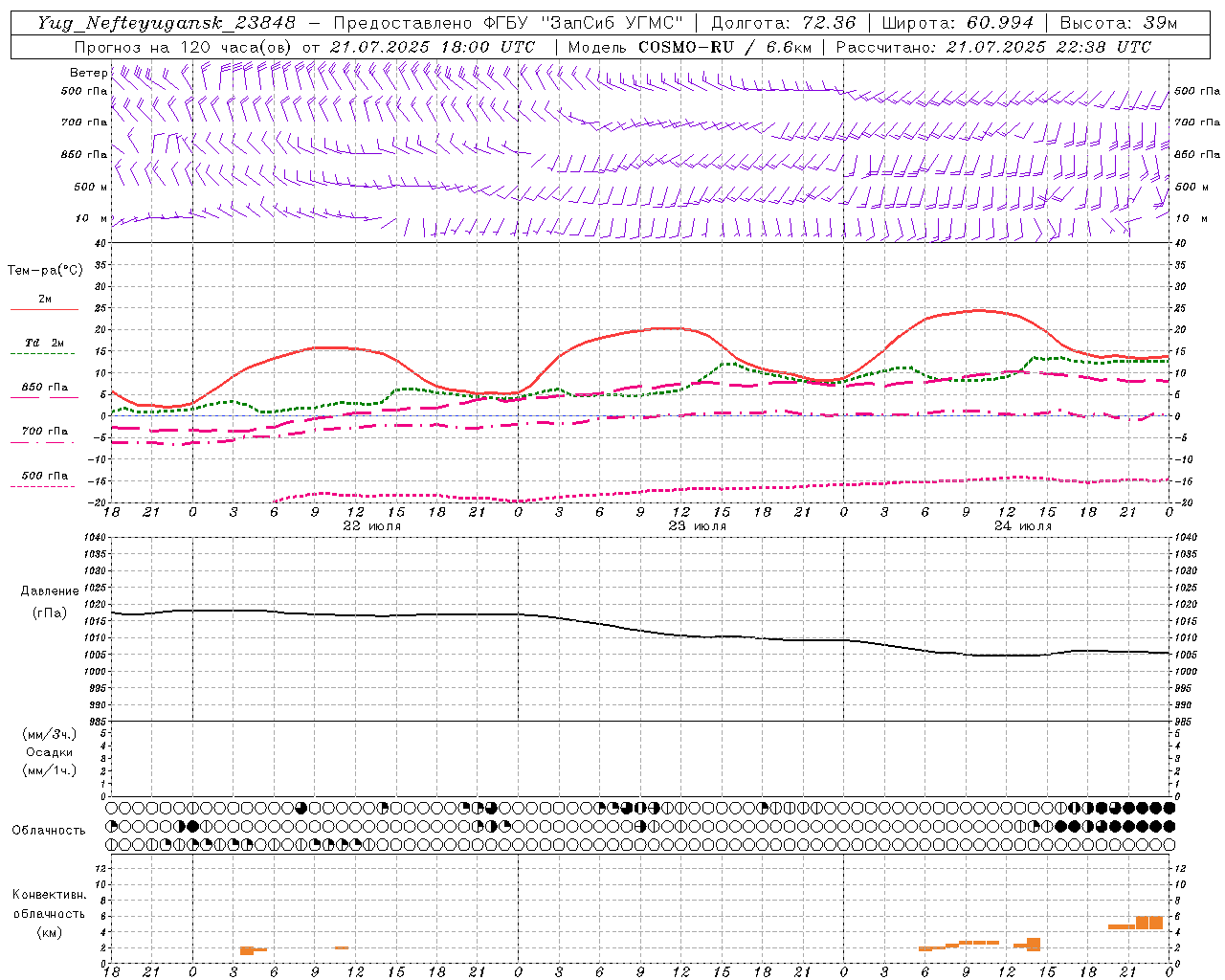Click the '10 м' wind level label on left
The width and height of the screenshot is (1225, 980).
91,218
